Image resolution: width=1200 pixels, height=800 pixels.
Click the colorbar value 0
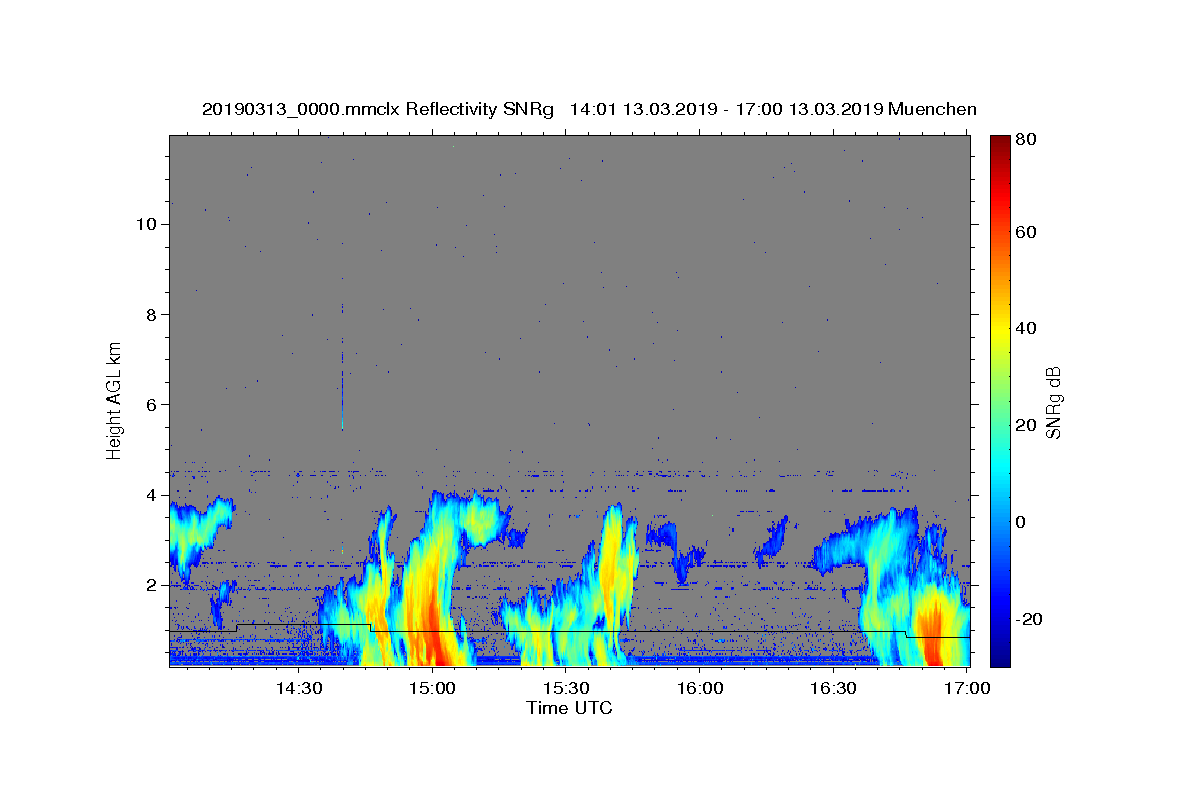(x=1023, y=522)
